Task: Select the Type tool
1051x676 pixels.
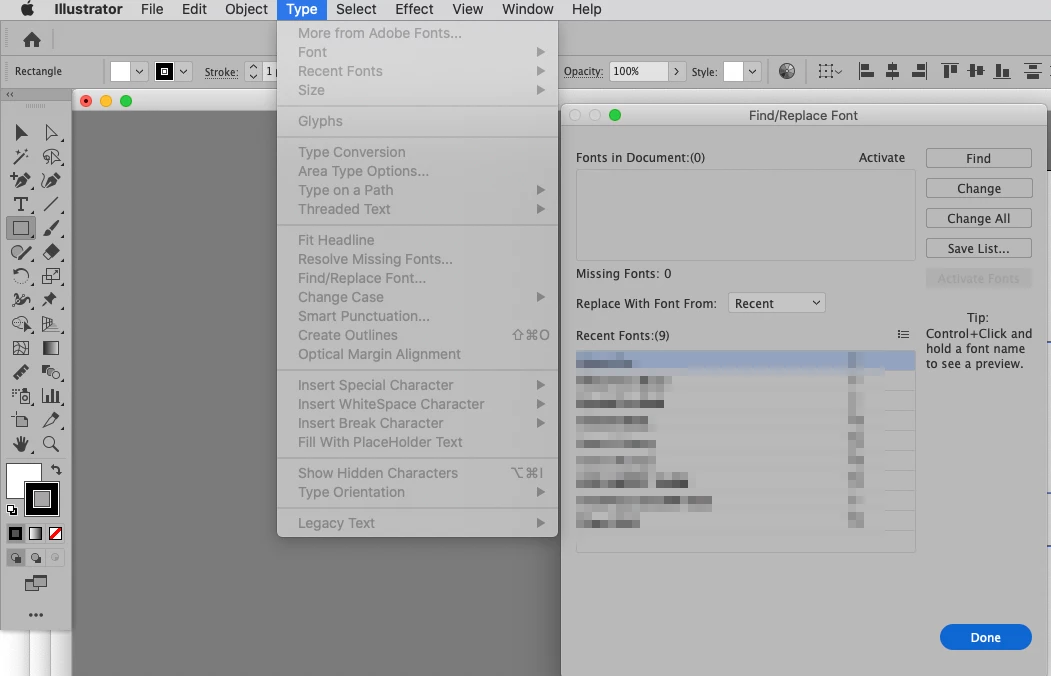Action: [x=21, y=204]
